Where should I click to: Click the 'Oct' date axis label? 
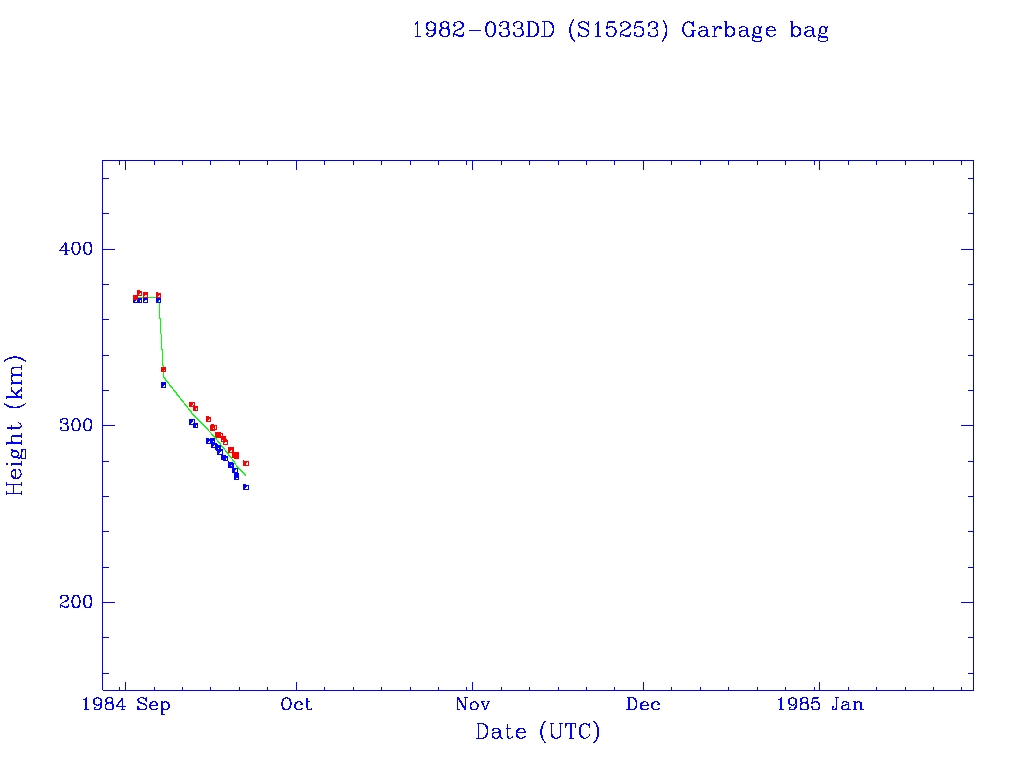click(x=296, y=705)
